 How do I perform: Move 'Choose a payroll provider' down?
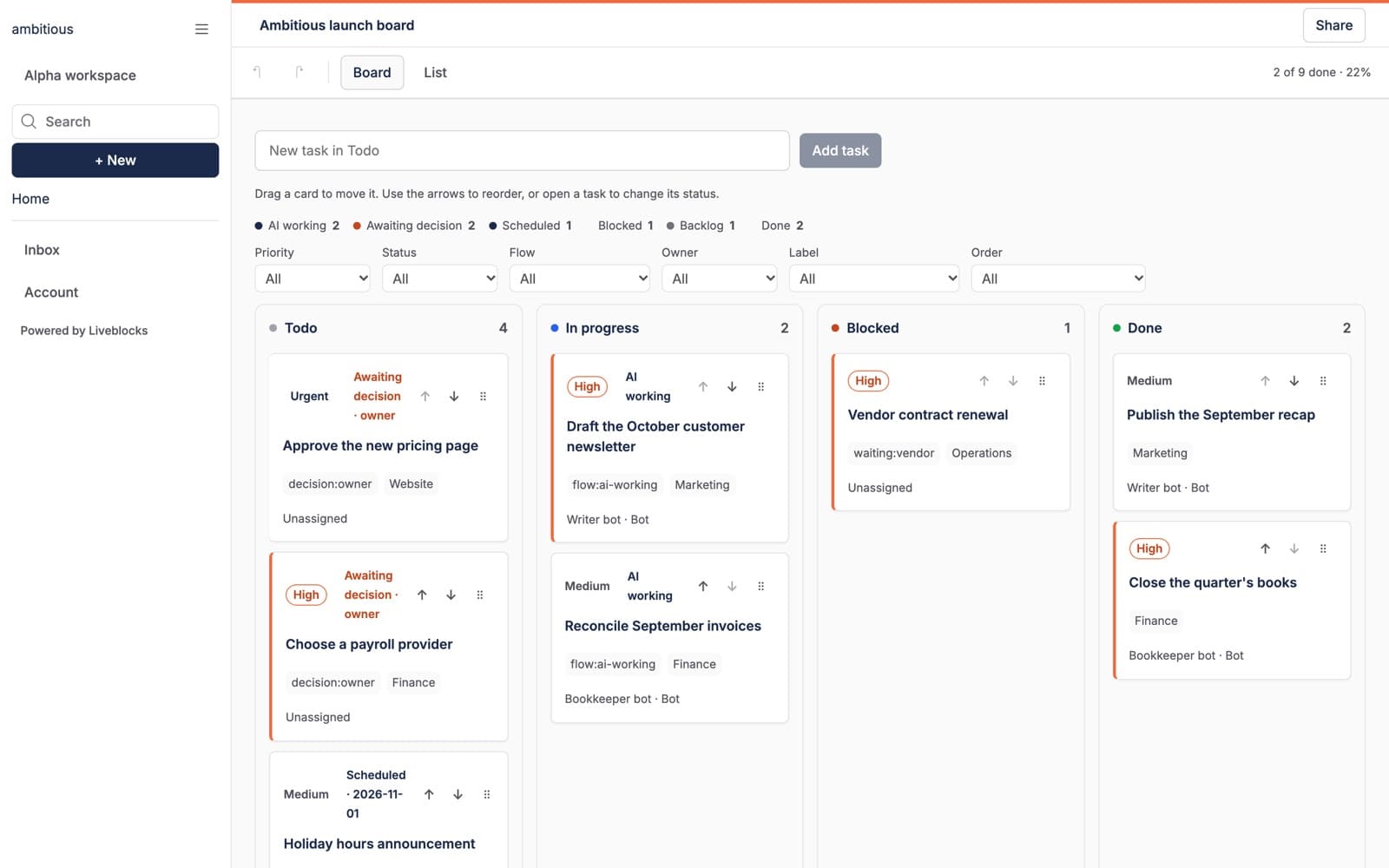451,595
